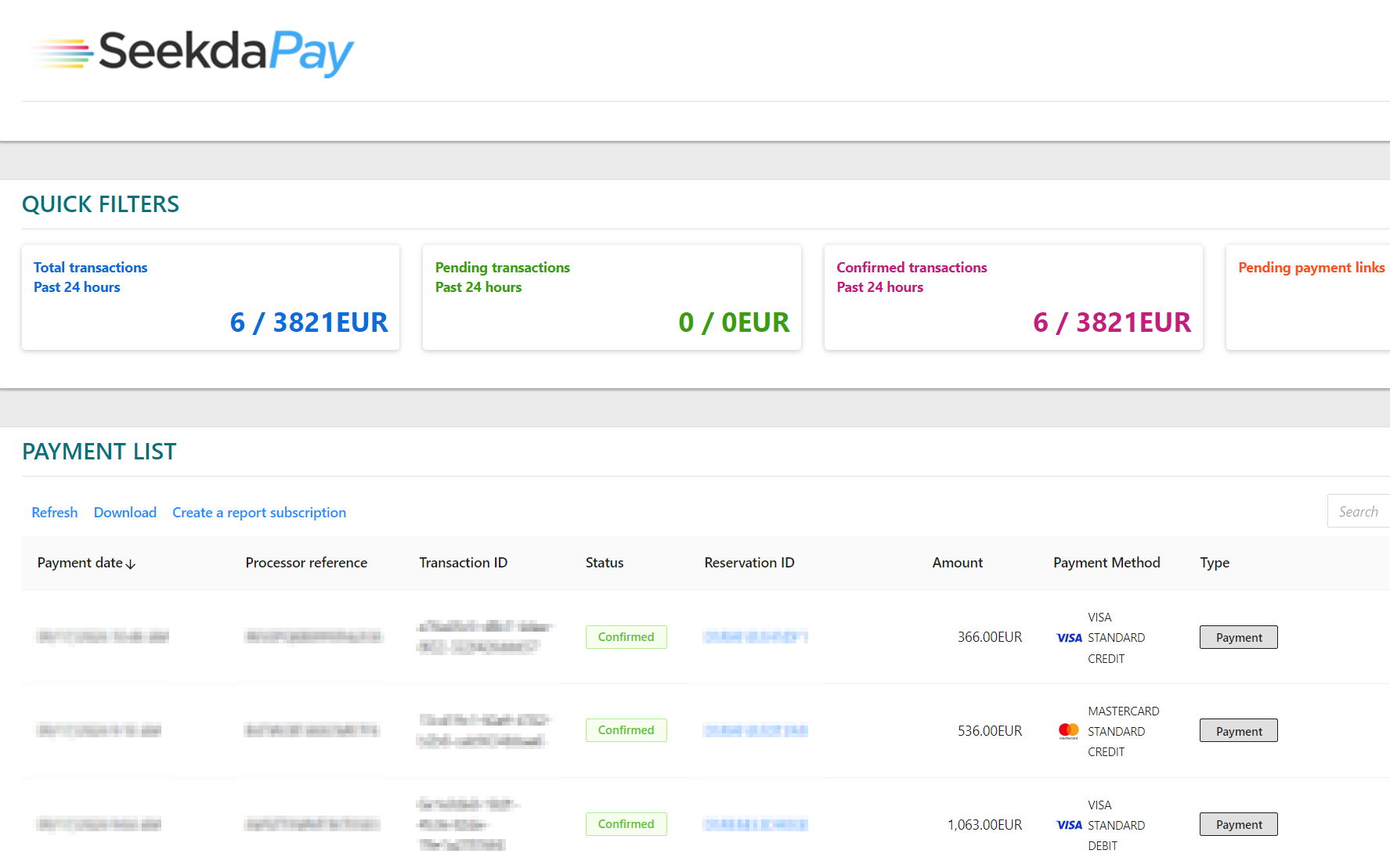Focus the Search input field
The width and height of the screenshot is (1390, 868).
click(1359, 511)
